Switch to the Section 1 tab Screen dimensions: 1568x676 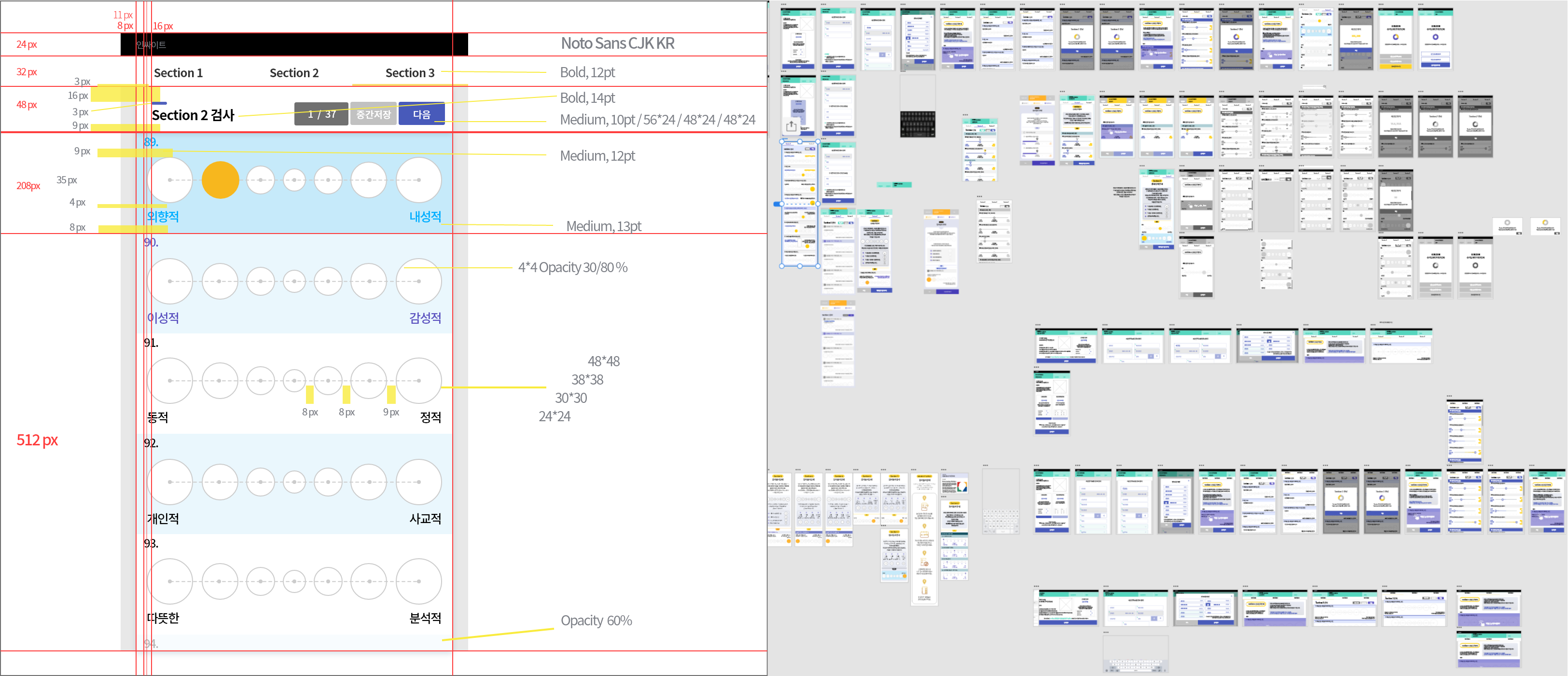(178, 73)
